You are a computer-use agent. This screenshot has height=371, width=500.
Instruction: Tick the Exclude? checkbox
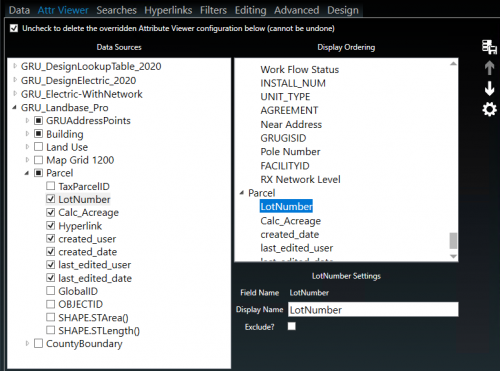pos(292,326)
